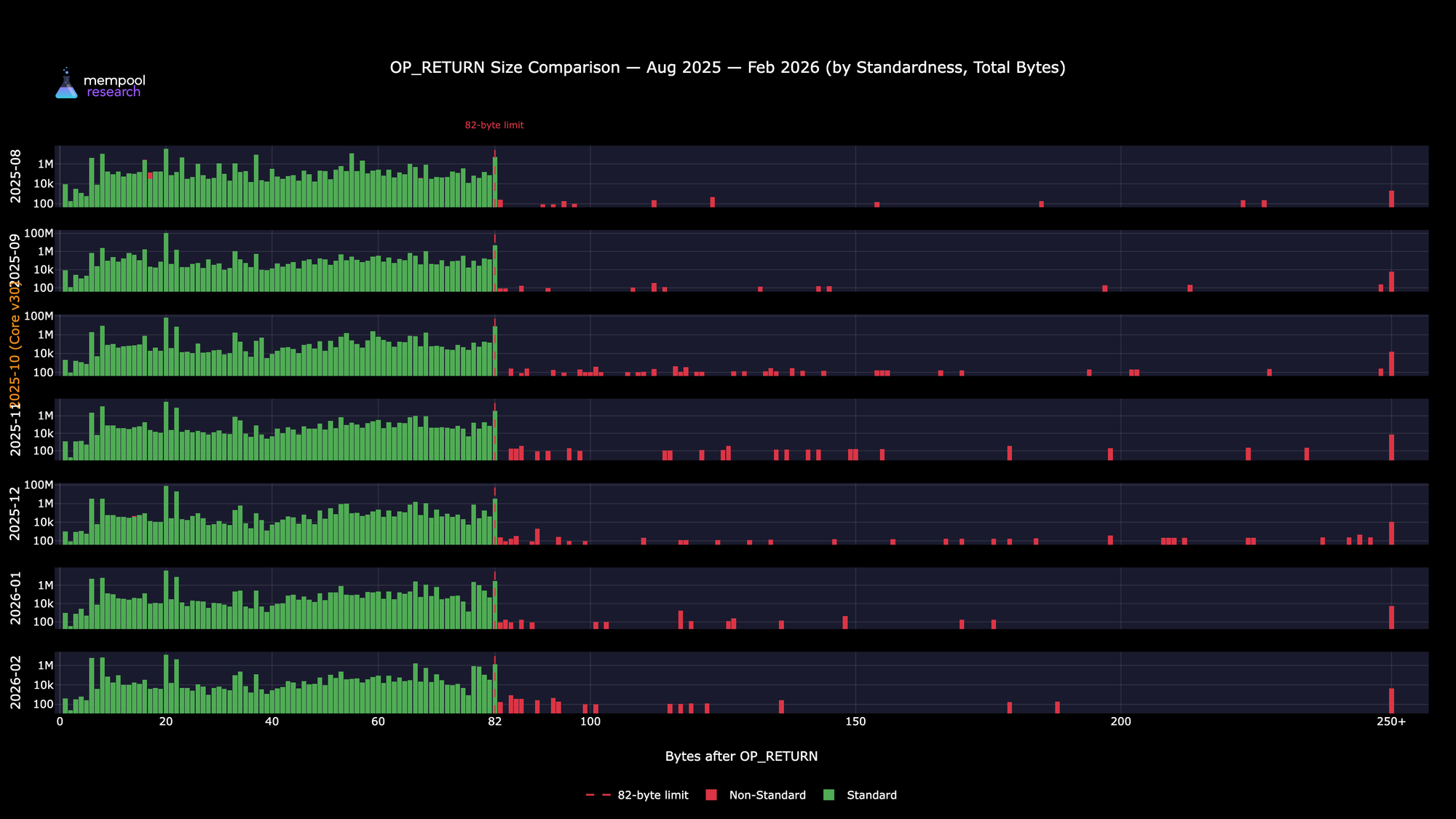Screen dimensions: 1456x819
Task: Toggle the 82-byte limit dashed legend icon
Action: (598, 795)
